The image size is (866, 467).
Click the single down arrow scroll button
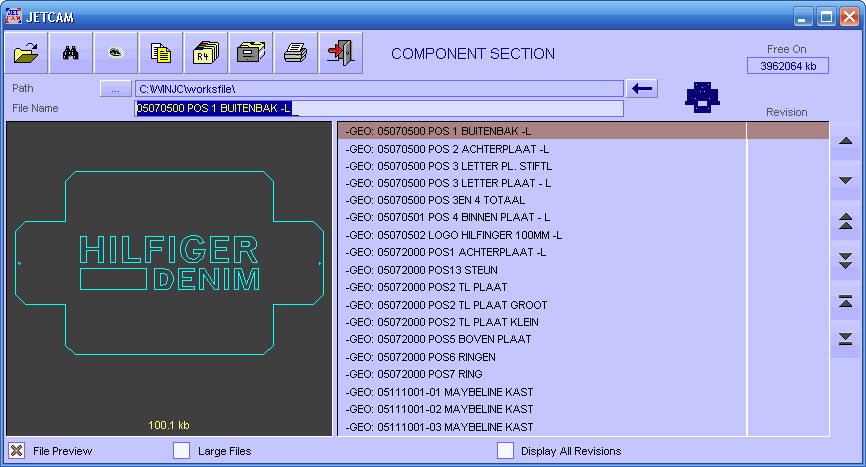(846, 181)
